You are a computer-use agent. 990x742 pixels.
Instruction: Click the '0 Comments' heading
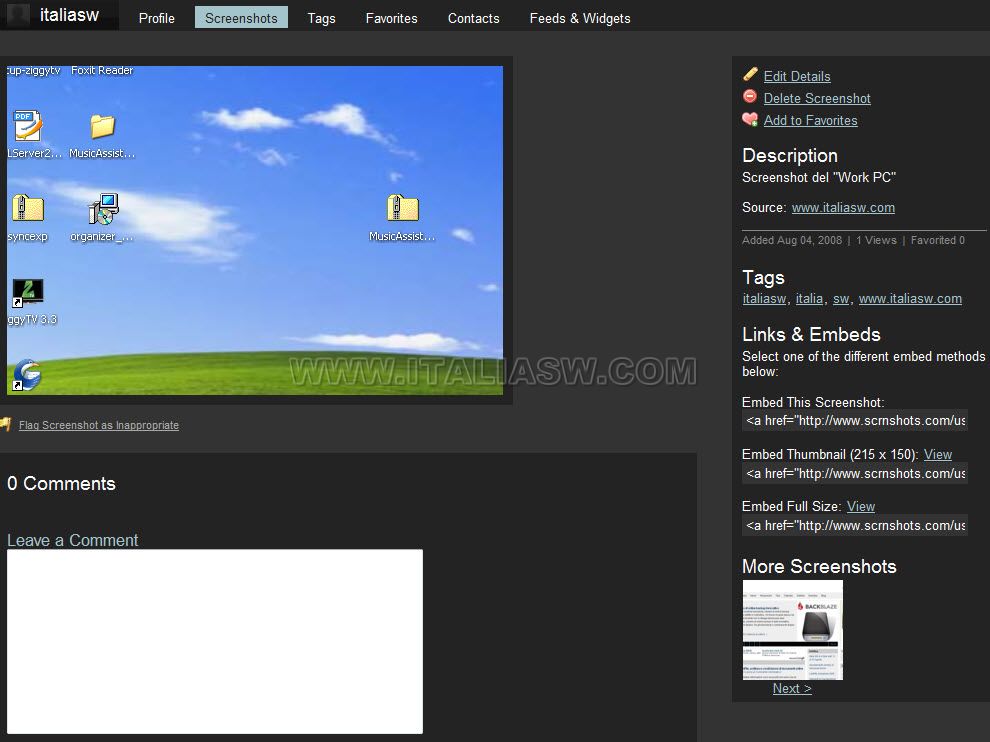(x=61, y=484)
